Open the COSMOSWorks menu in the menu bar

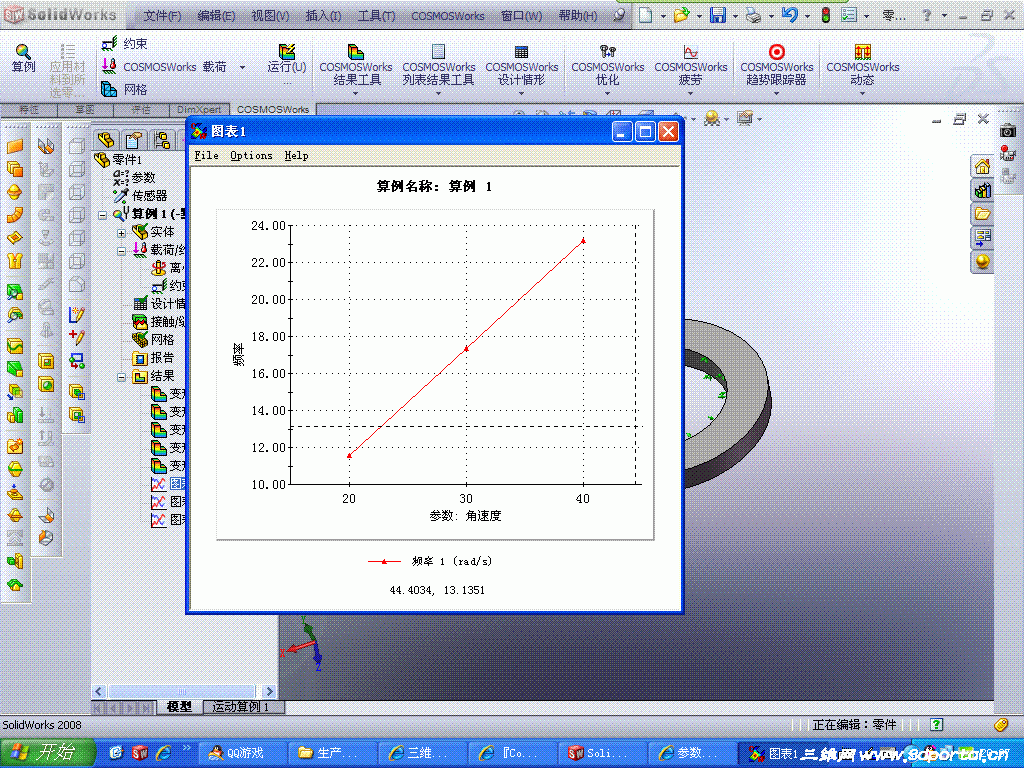[x=447, y=16]
